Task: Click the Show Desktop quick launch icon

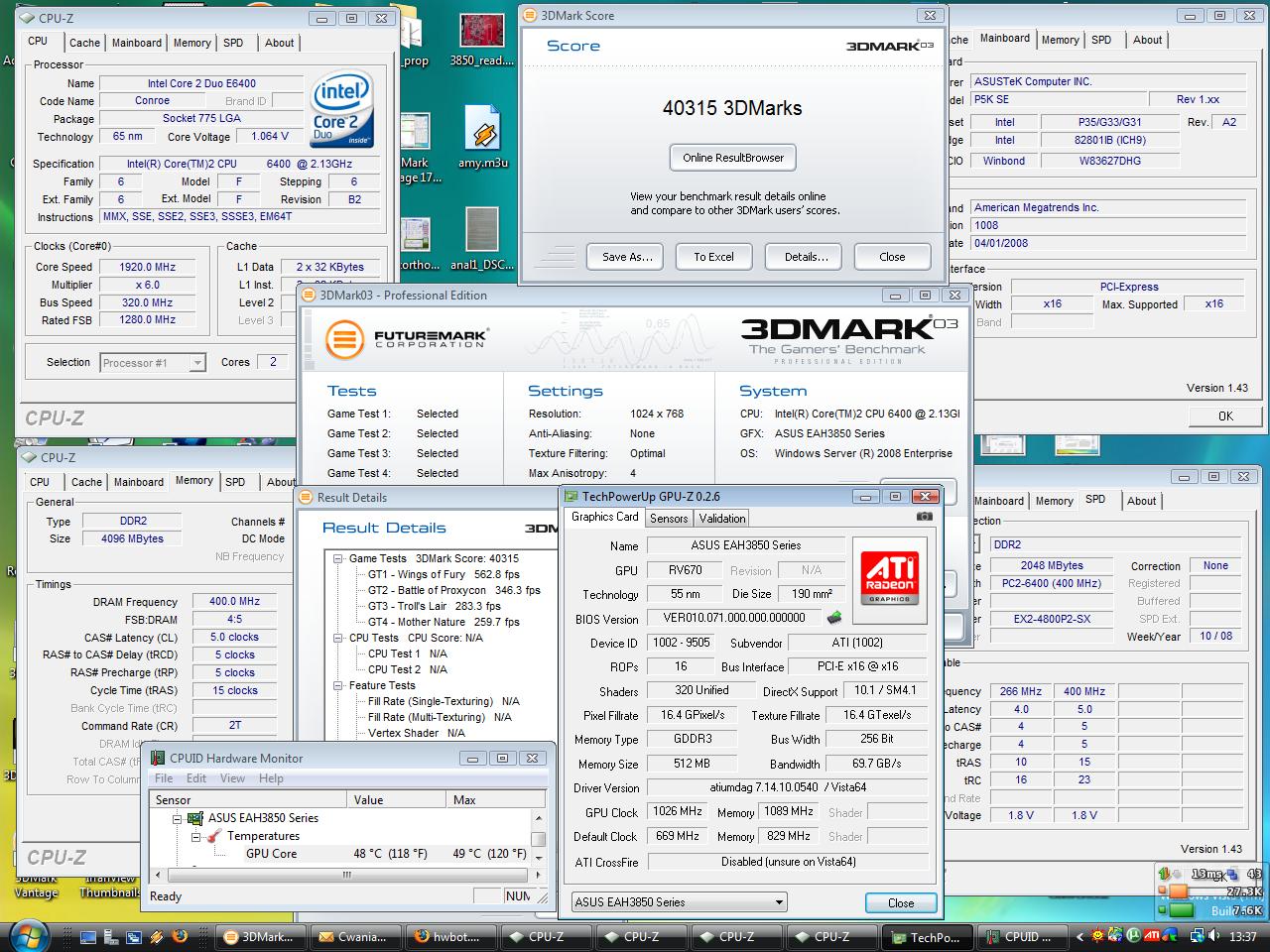Action: pos(88,936)
